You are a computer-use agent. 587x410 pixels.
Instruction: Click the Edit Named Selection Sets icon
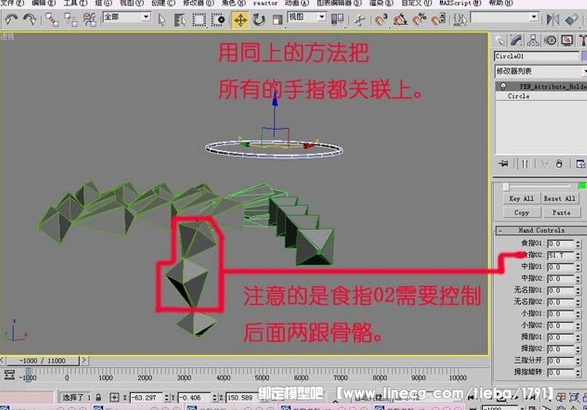[x=460, y=19]
